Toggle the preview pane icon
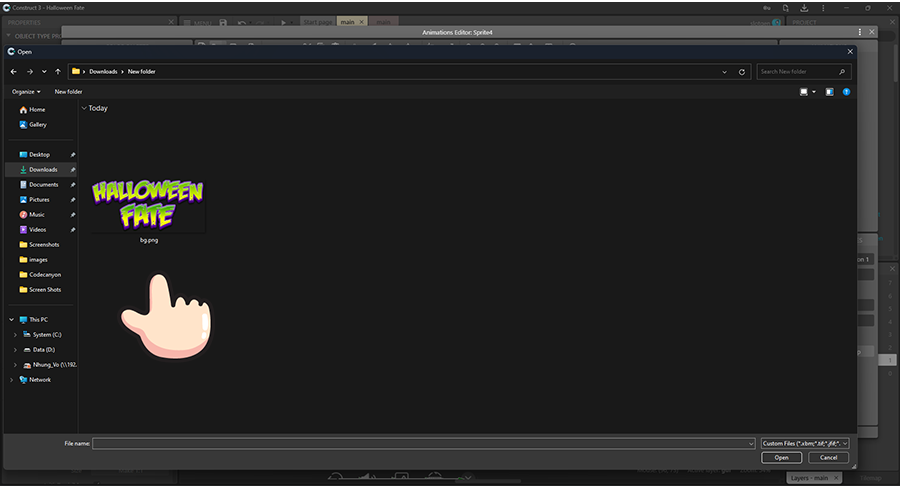 tap(829, 92)
